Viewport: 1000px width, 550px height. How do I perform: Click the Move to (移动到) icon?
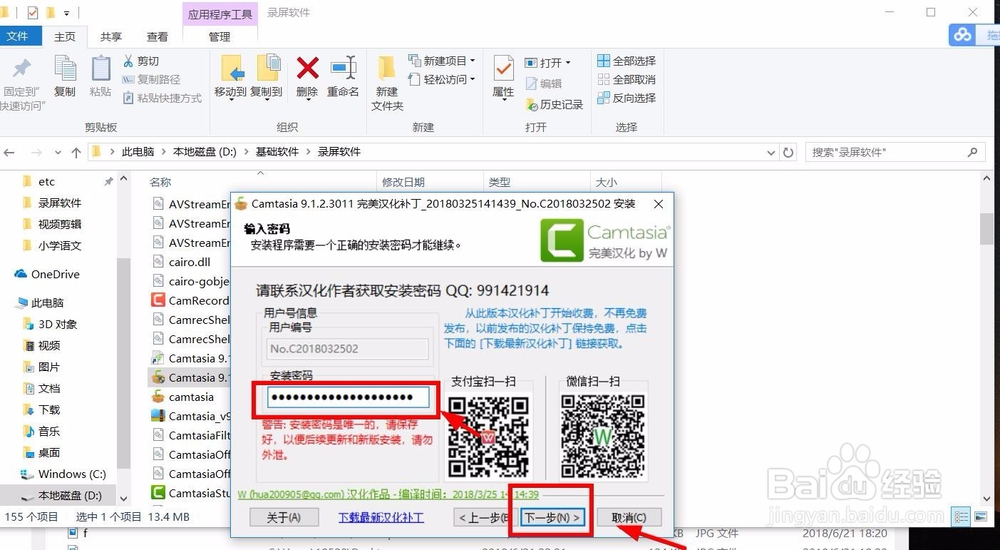231,68
